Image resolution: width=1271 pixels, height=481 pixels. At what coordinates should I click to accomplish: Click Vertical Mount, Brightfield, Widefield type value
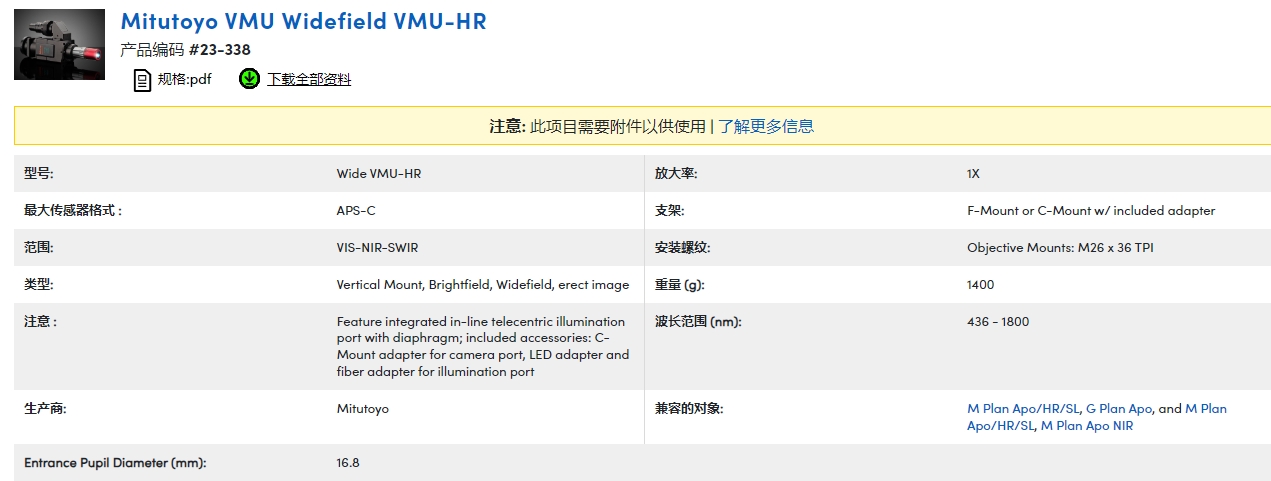[483, 285]
